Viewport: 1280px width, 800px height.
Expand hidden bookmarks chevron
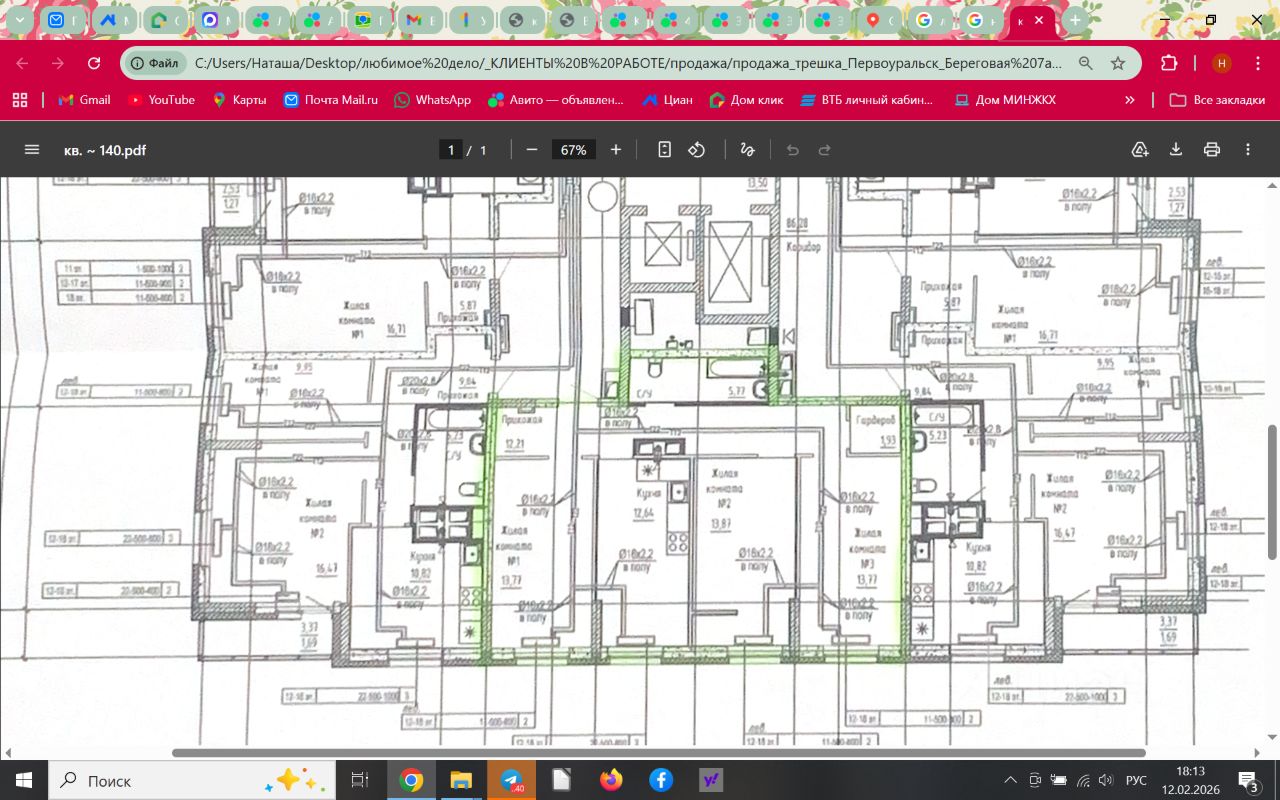[1130, 100]
